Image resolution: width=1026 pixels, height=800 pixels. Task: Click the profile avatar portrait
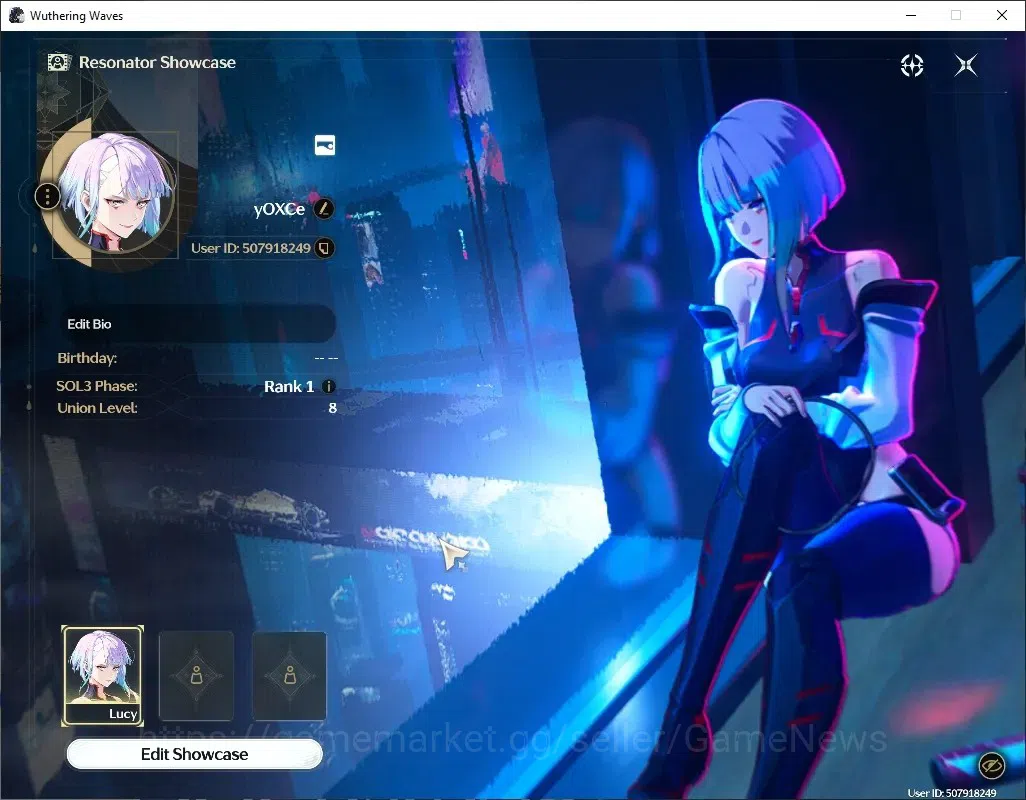point(116,194)
